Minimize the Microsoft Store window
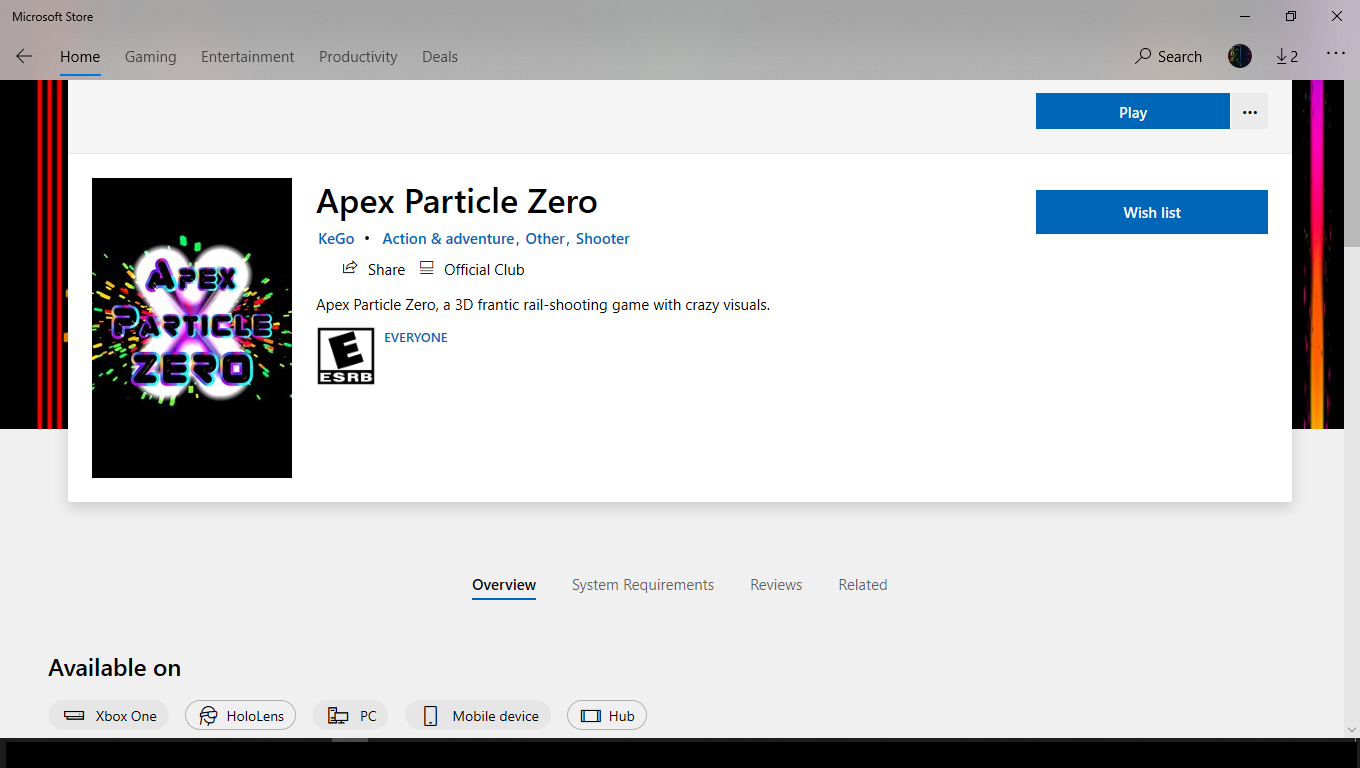Viewport: 1360px width, 768px height. 1246,16
